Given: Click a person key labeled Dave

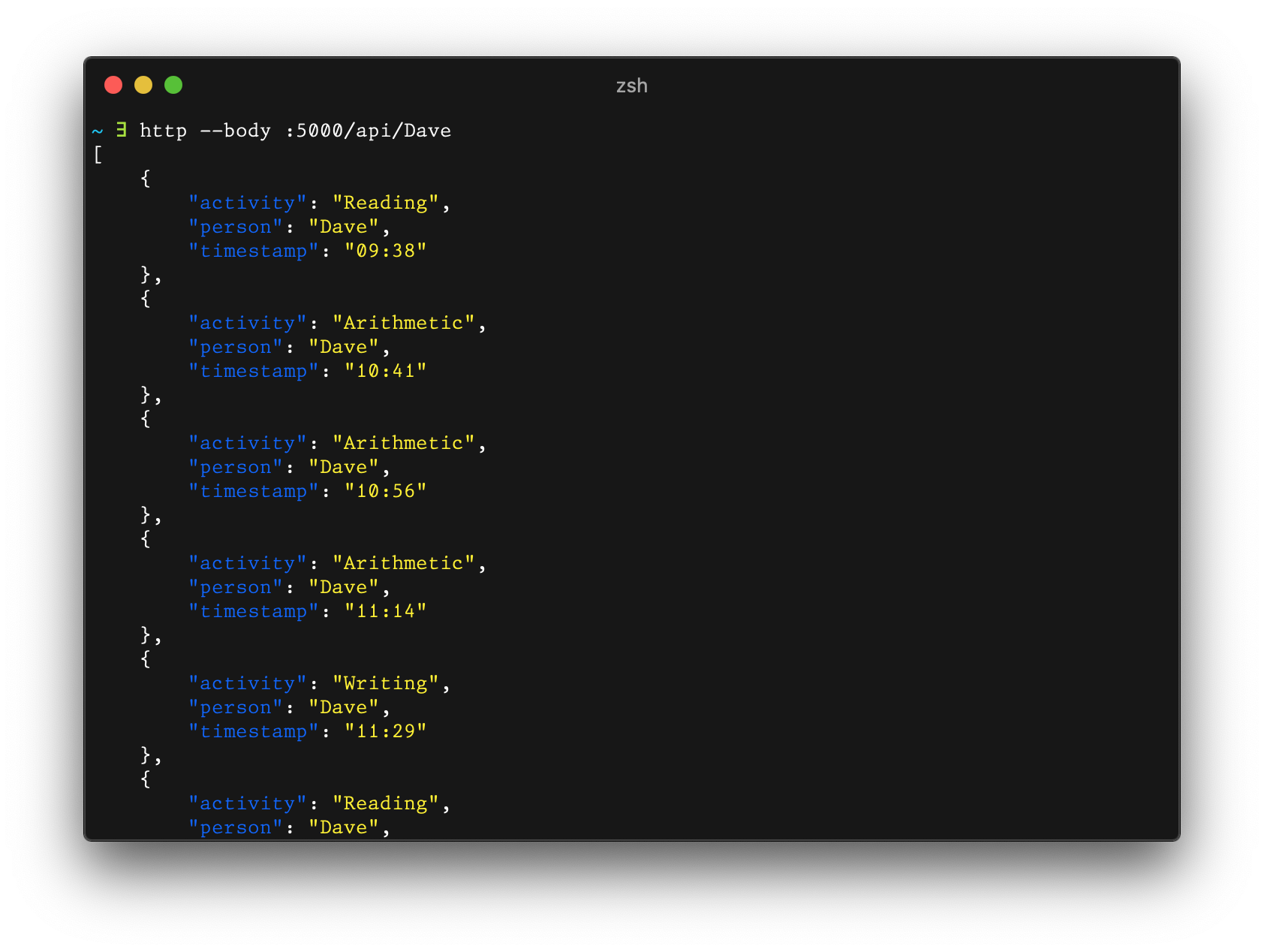Looking at the screenshot, I should pyautogui.click(x=234, y=226).
